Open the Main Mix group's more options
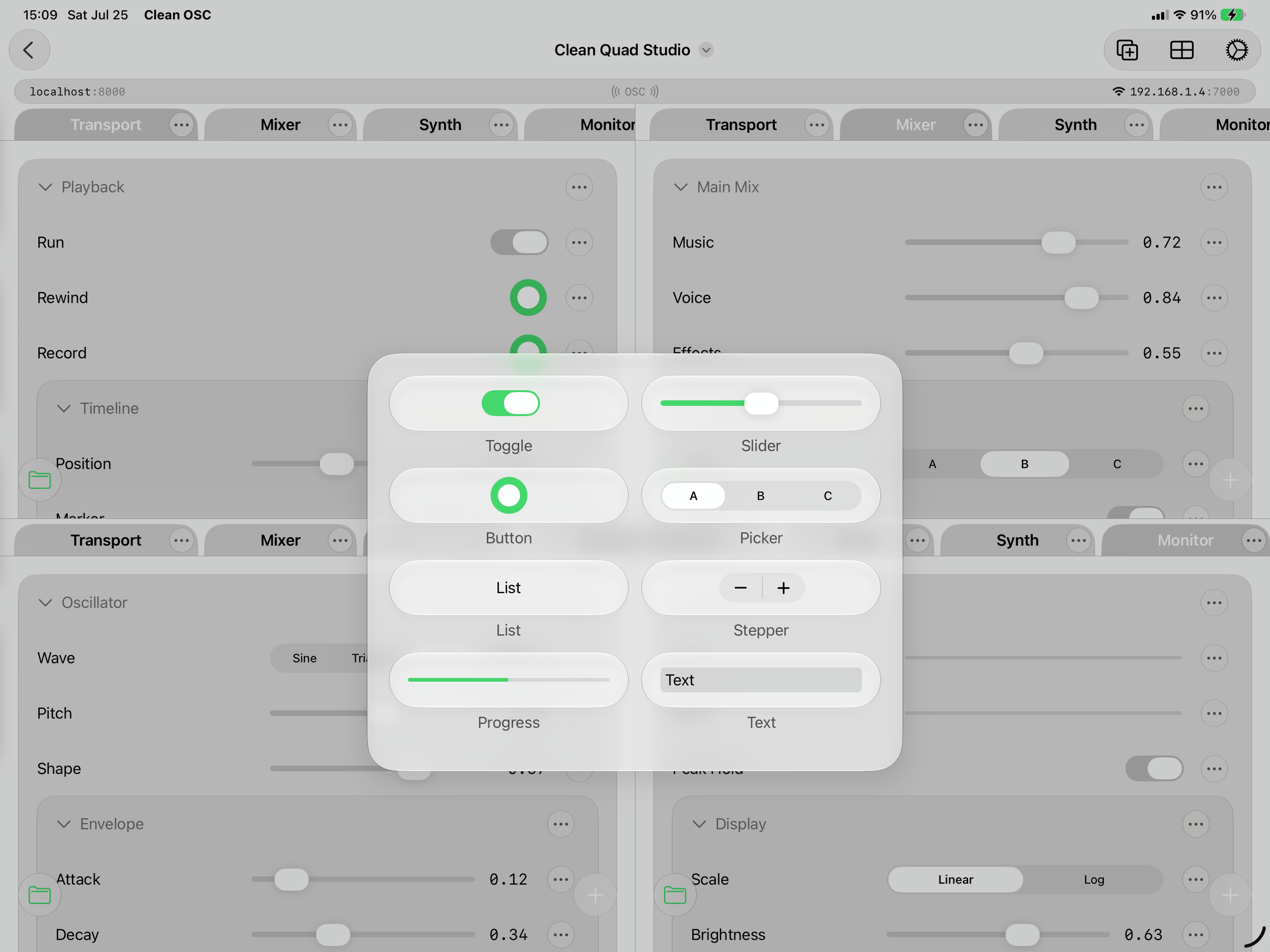 point(1214,187)
